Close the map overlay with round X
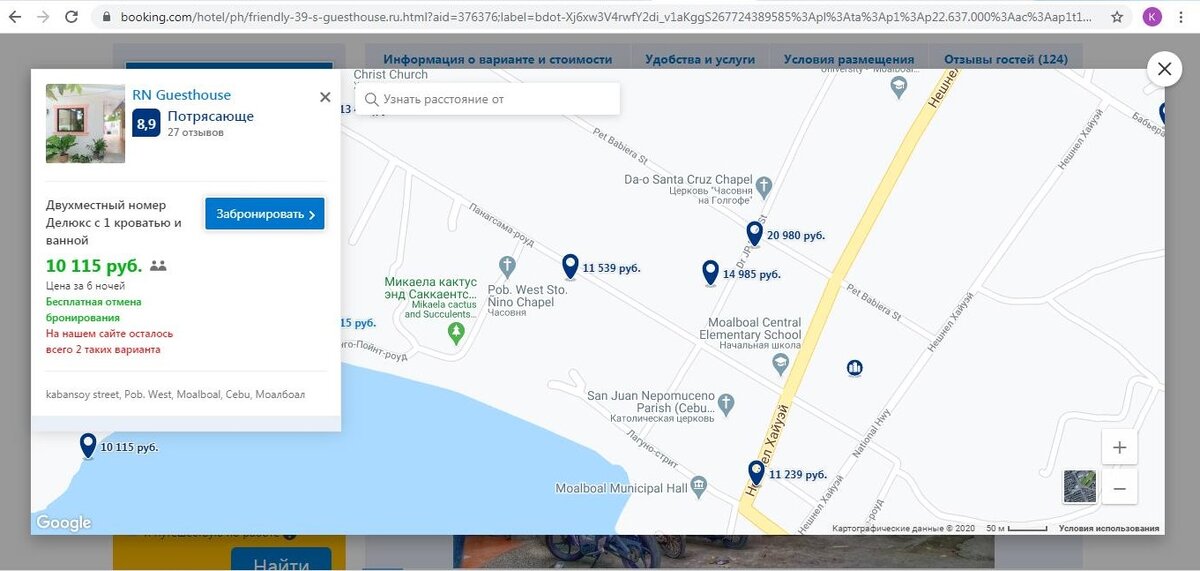The width and height of the screenshot is (1200, 571). [x=1164, y=69]
